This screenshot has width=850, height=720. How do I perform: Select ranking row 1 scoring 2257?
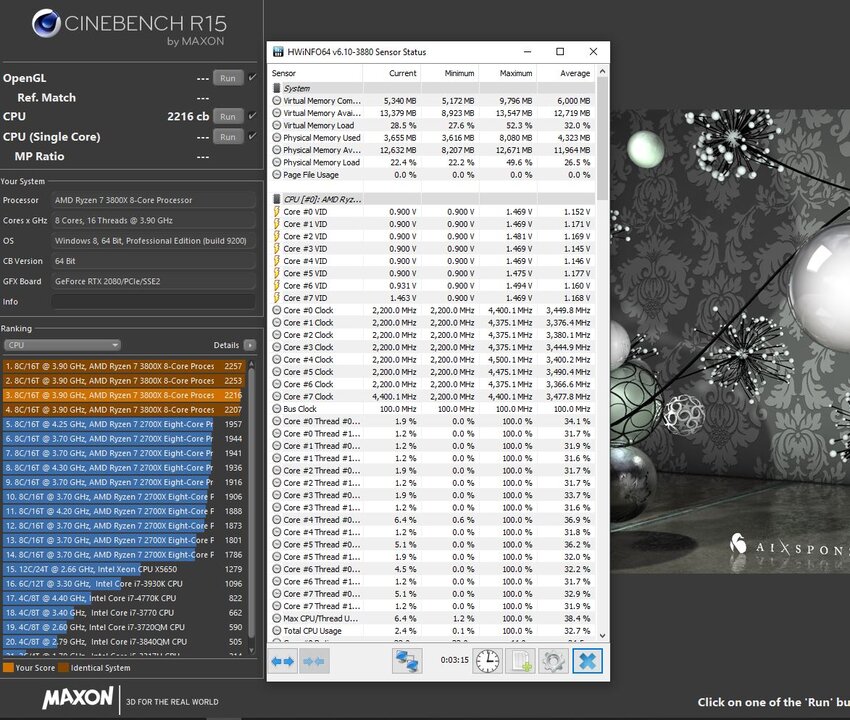click(124, 366)
